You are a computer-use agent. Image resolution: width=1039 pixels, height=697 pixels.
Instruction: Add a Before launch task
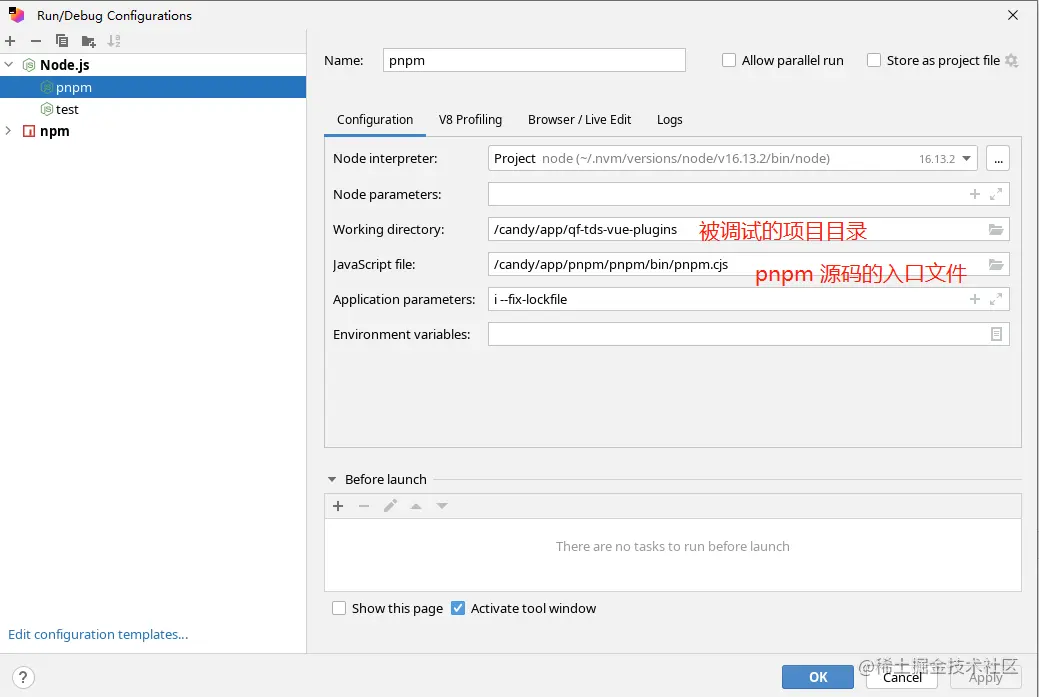point(338,506)
